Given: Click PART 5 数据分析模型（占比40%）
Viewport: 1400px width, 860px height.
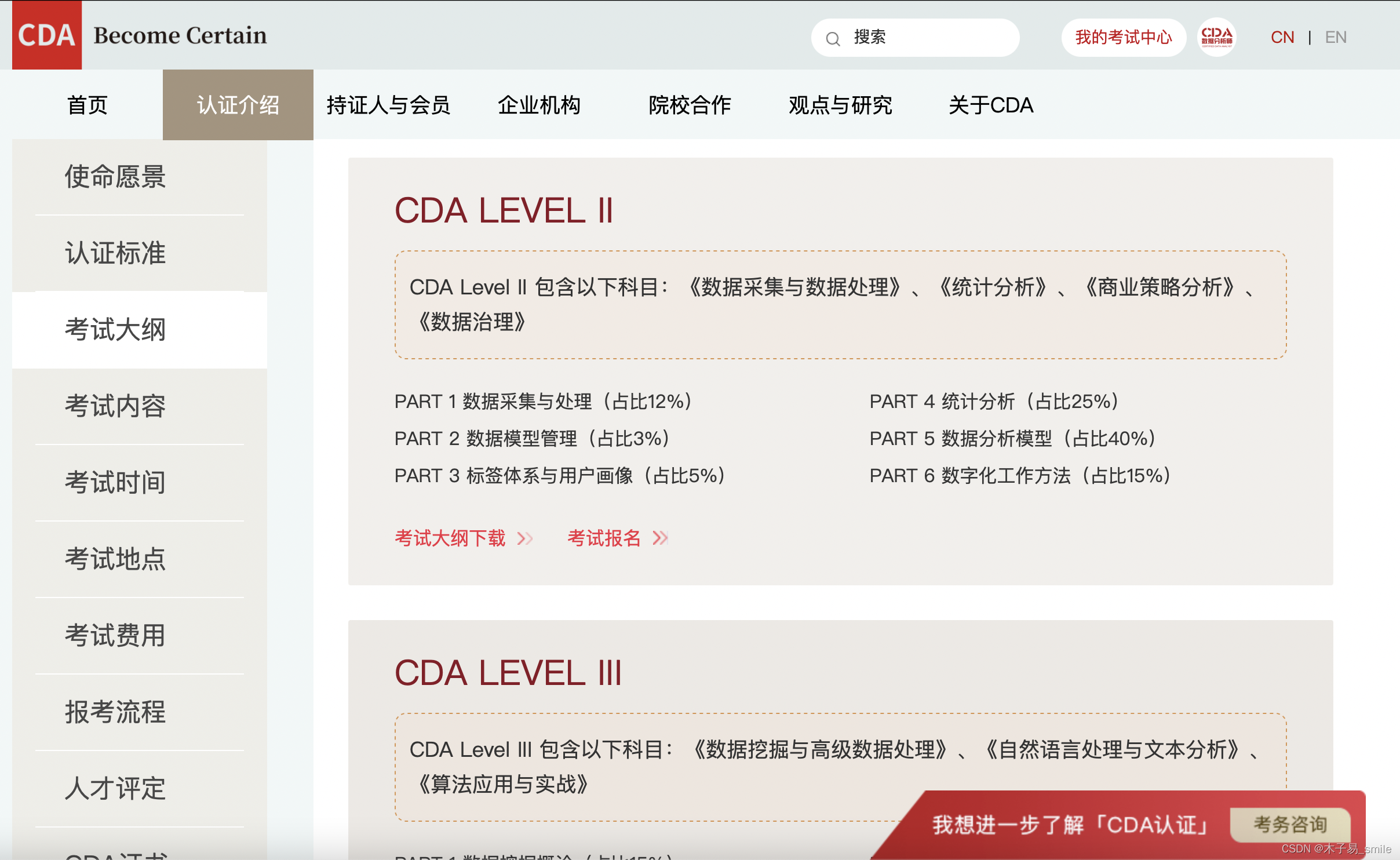Looking at the screenshot, I should (1013, 438).
